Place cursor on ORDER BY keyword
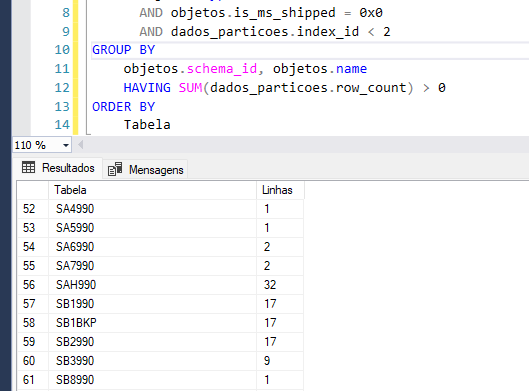 [123, 107]
